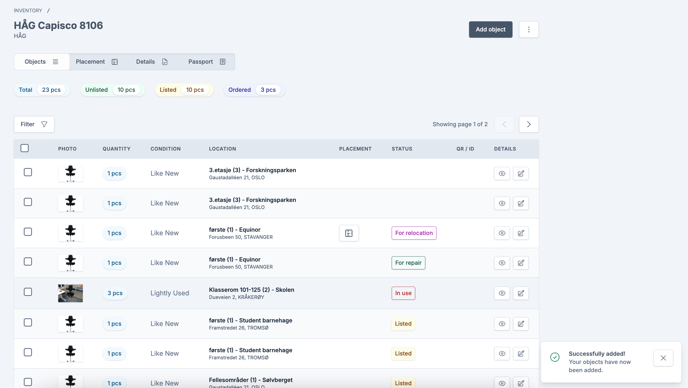Viewport: 688px width, 388px height.
Task: Select the Listed 10 pcs chip
Action: point(183,90)
